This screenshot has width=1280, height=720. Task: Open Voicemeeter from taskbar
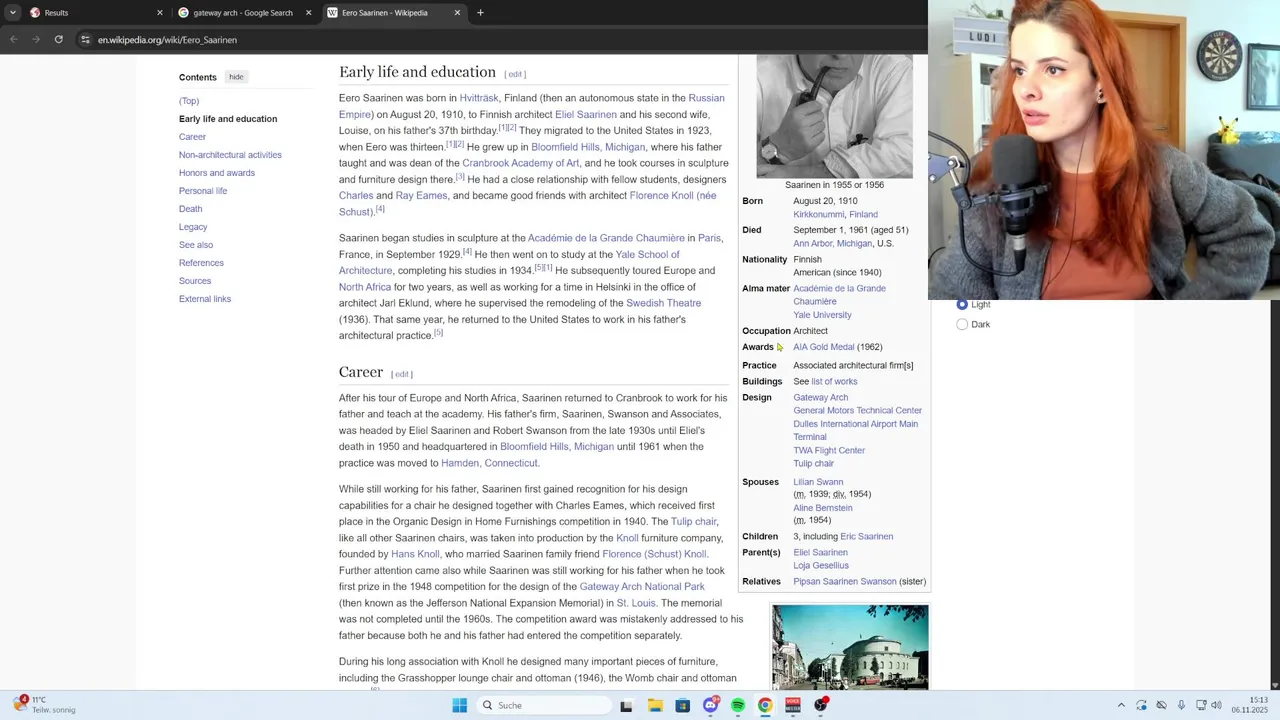coord(793,705)
